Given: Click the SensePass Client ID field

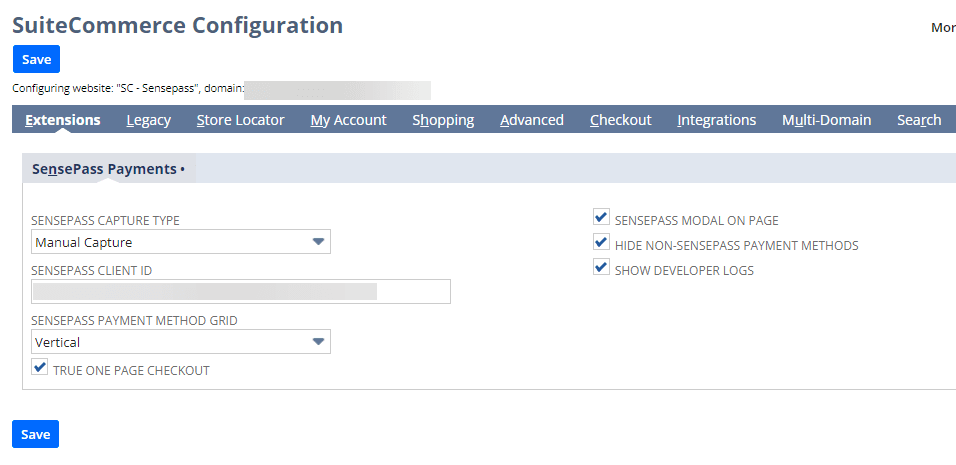Looking at the screenshot, I should 241,291.
